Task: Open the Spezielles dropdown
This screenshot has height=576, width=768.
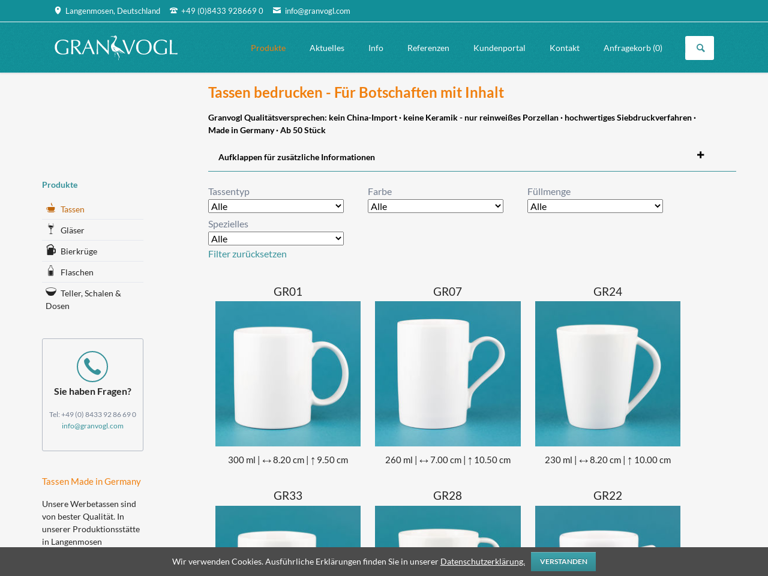Action: click(x=275, y=239)
